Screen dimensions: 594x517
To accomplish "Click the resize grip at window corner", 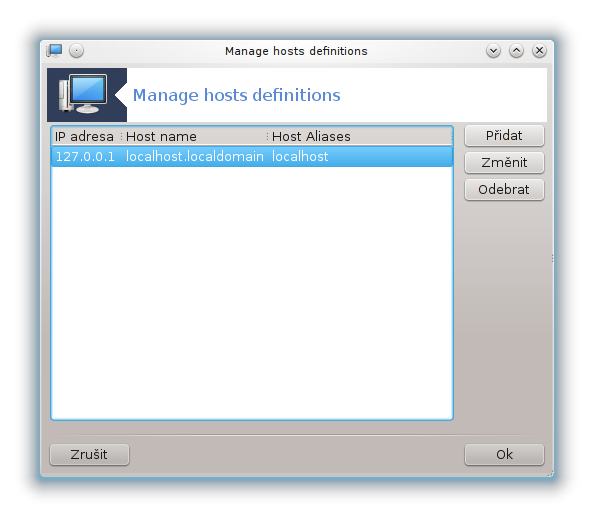I will click(x=550, y=474).
